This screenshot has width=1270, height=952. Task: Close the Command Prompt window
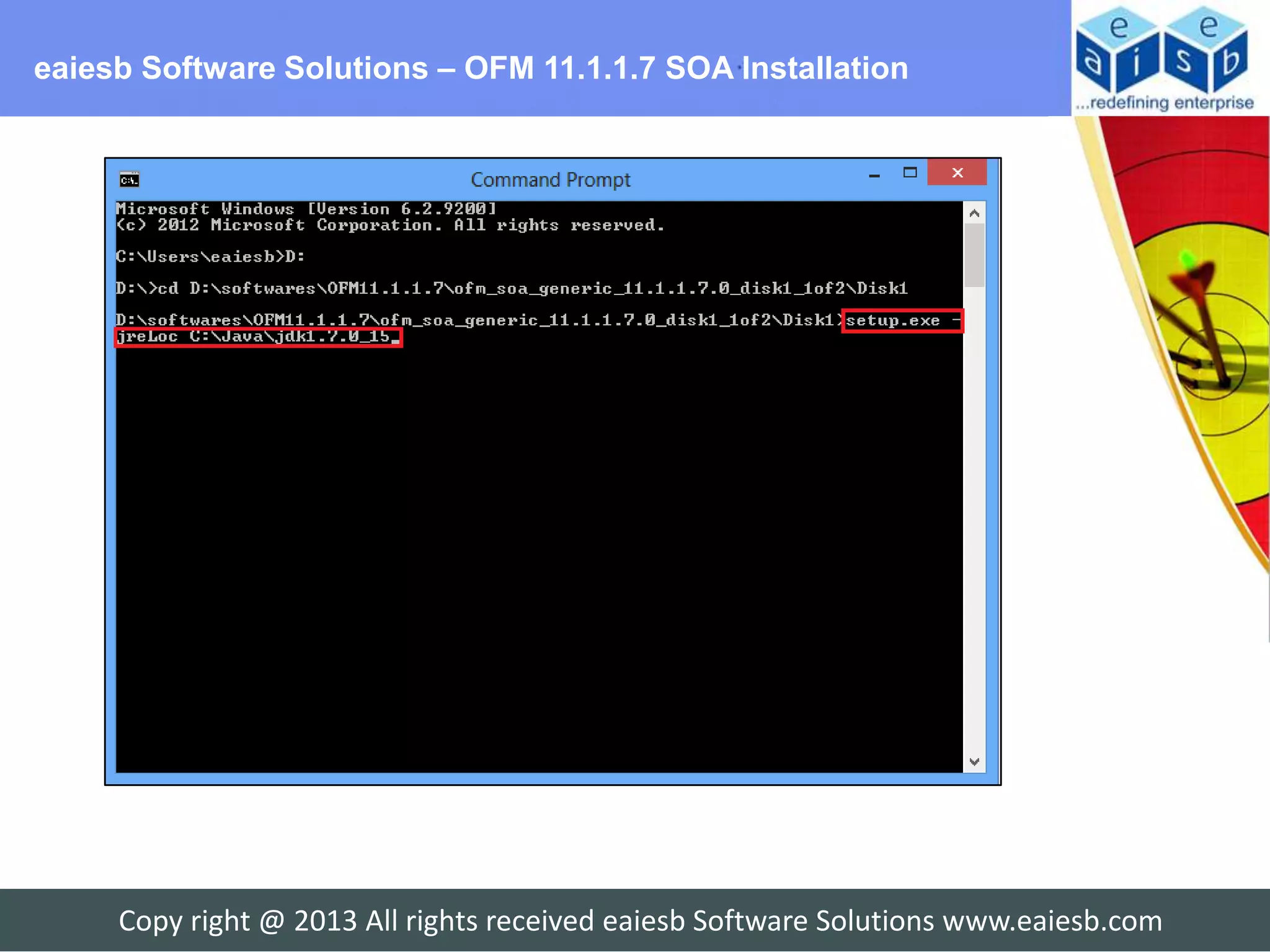[x=957, y=172]
